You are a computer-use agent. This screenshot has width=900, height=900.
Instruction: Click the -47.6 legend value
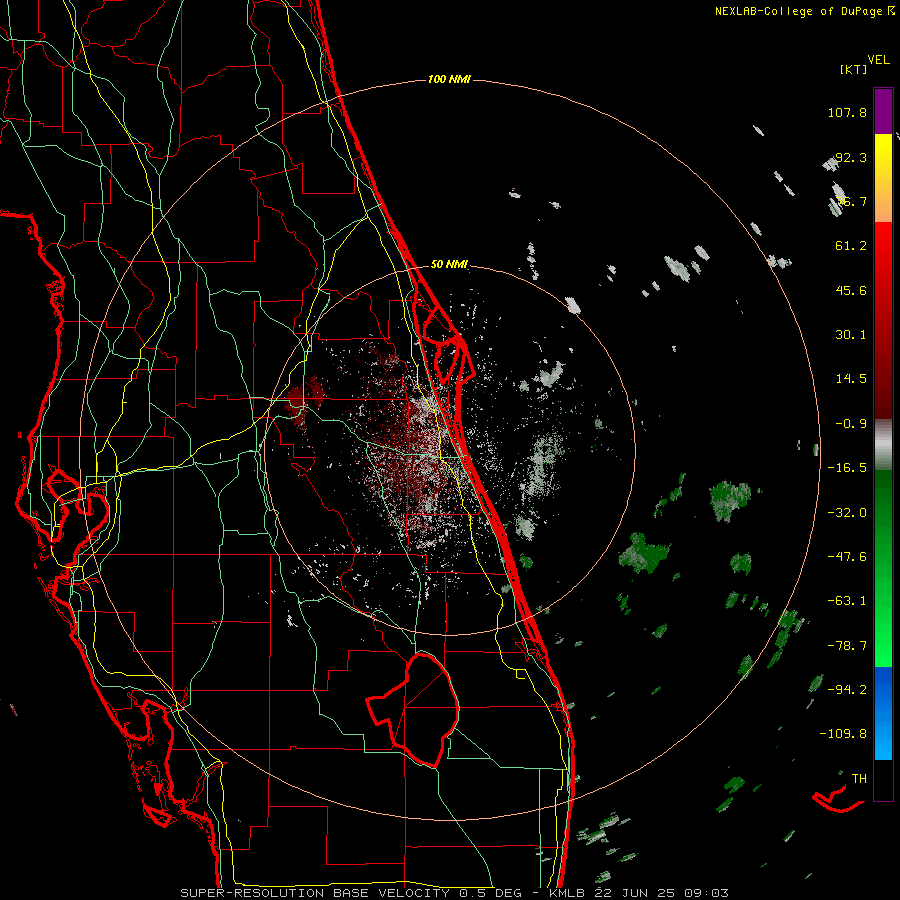coord(847,557)
